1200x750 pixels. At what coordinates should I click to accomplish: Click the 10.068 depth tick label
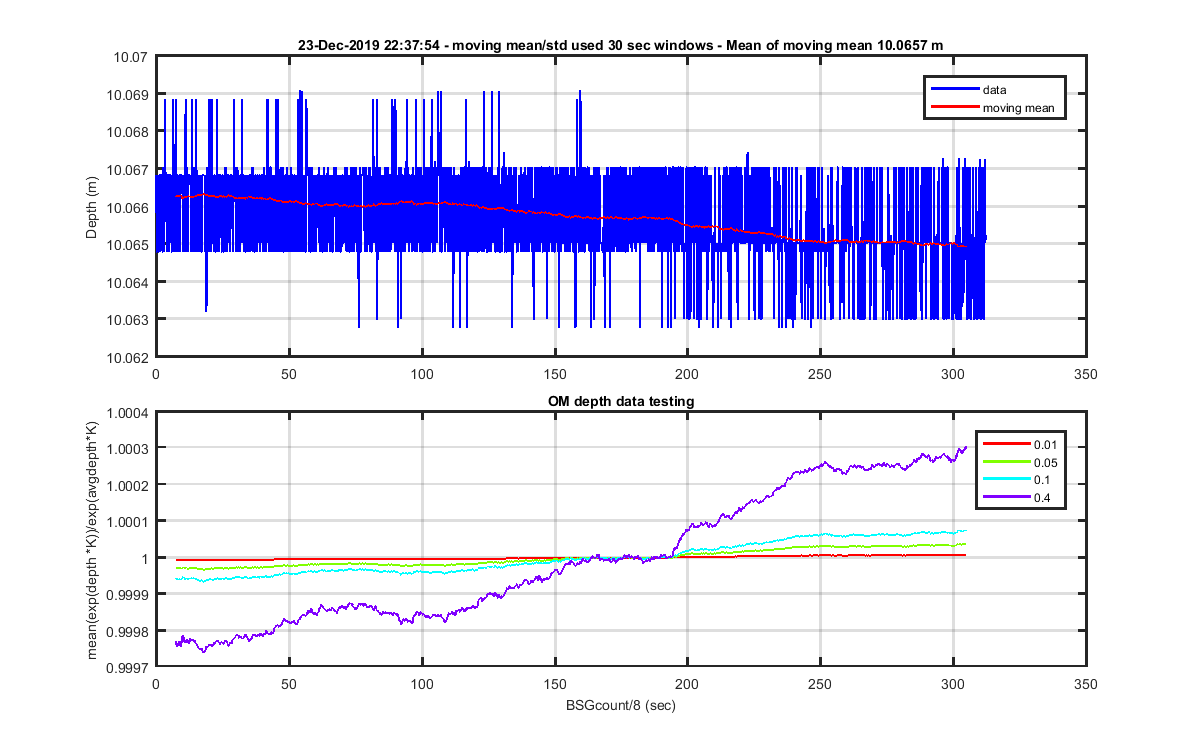coord(129,132)
